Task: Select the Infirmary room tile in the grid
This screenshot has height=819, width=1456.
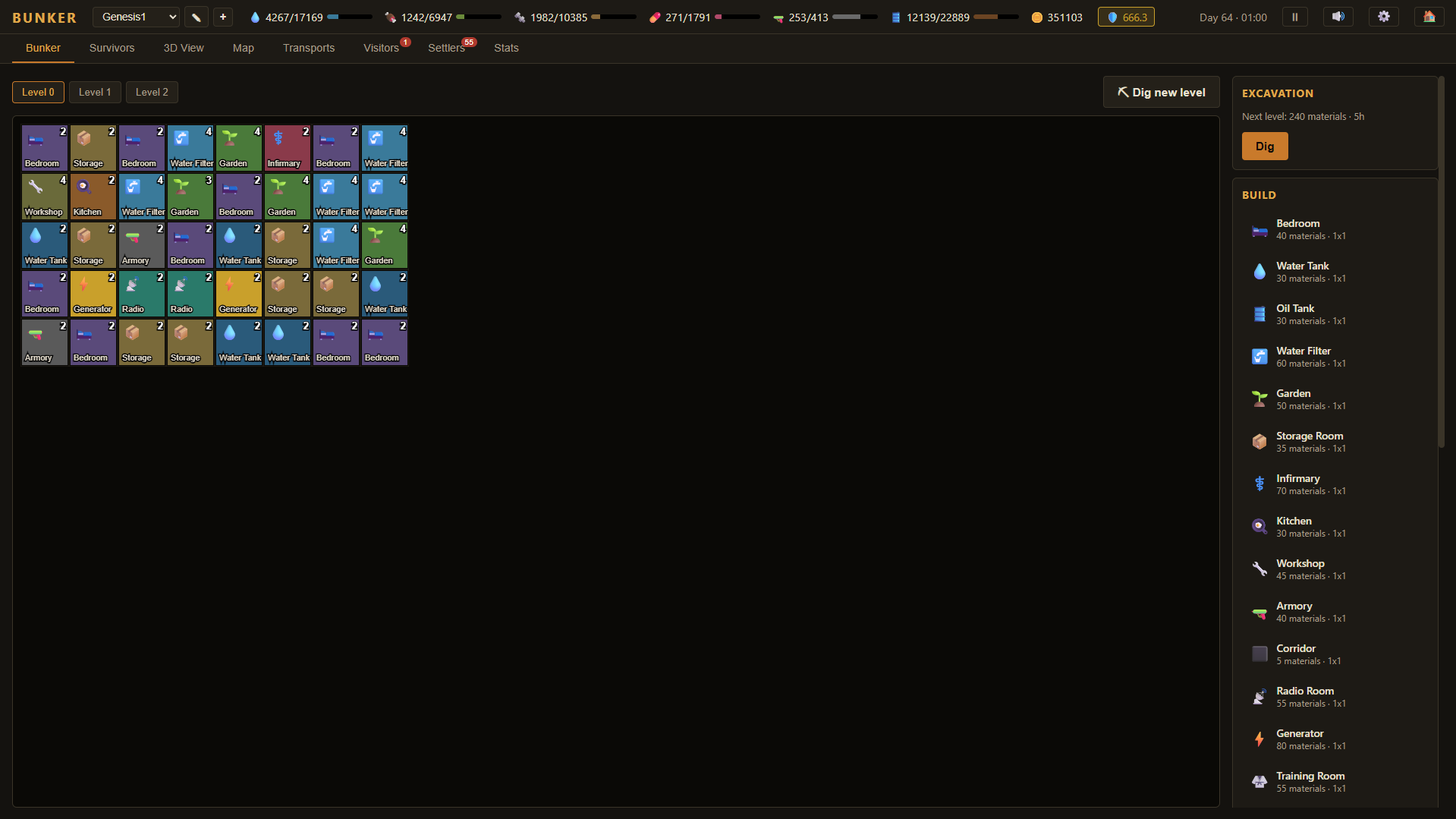Action: (x=288, y=148)
